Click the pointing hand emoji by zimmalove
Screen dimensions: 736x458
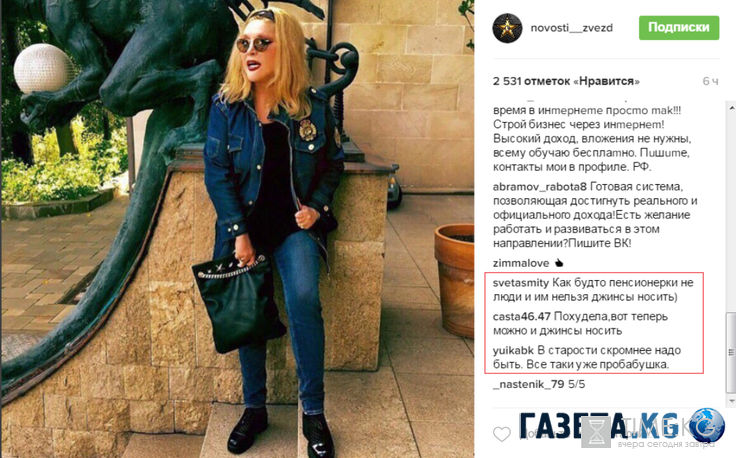point(559,263)
